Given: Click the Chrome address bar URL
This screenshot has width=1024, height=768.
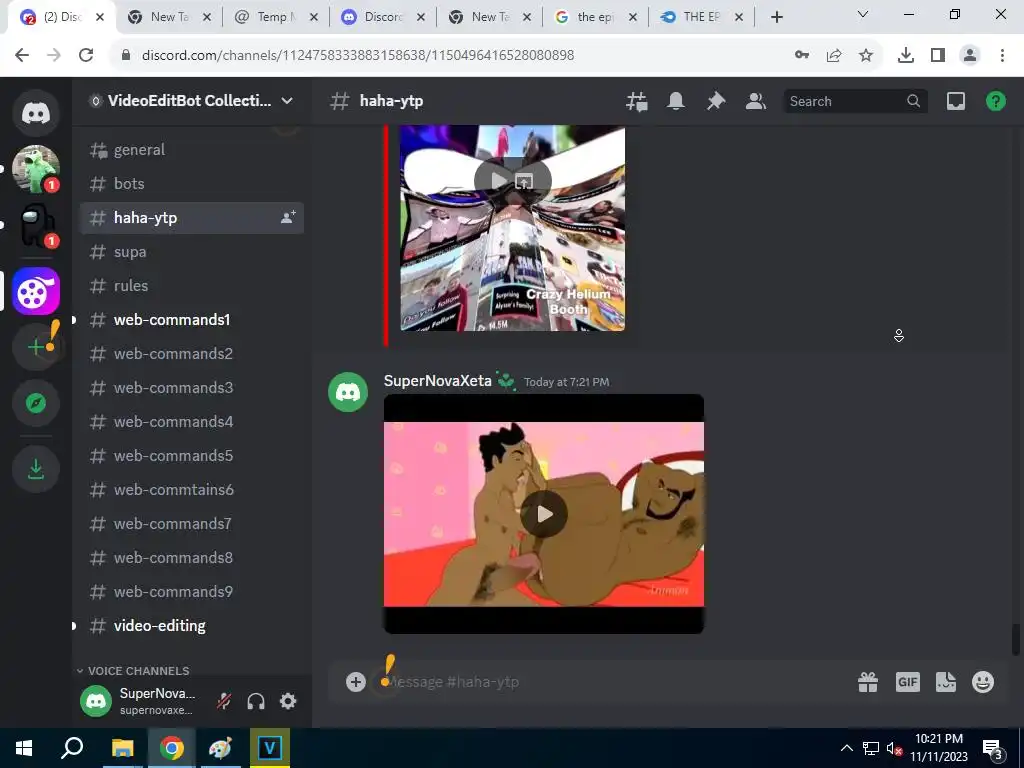Looking at the screenshot, I should tap(358, 56).
